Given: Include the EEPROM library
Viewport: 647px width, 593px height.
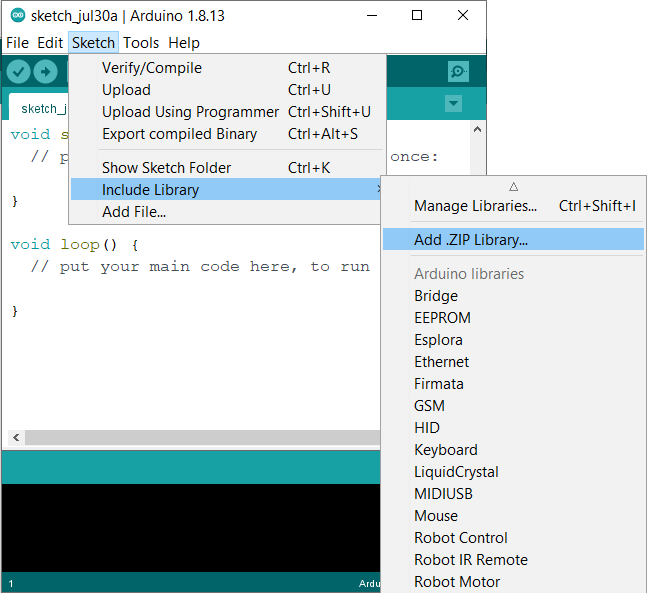Looking at the screenshot, I should click(513, 318).
